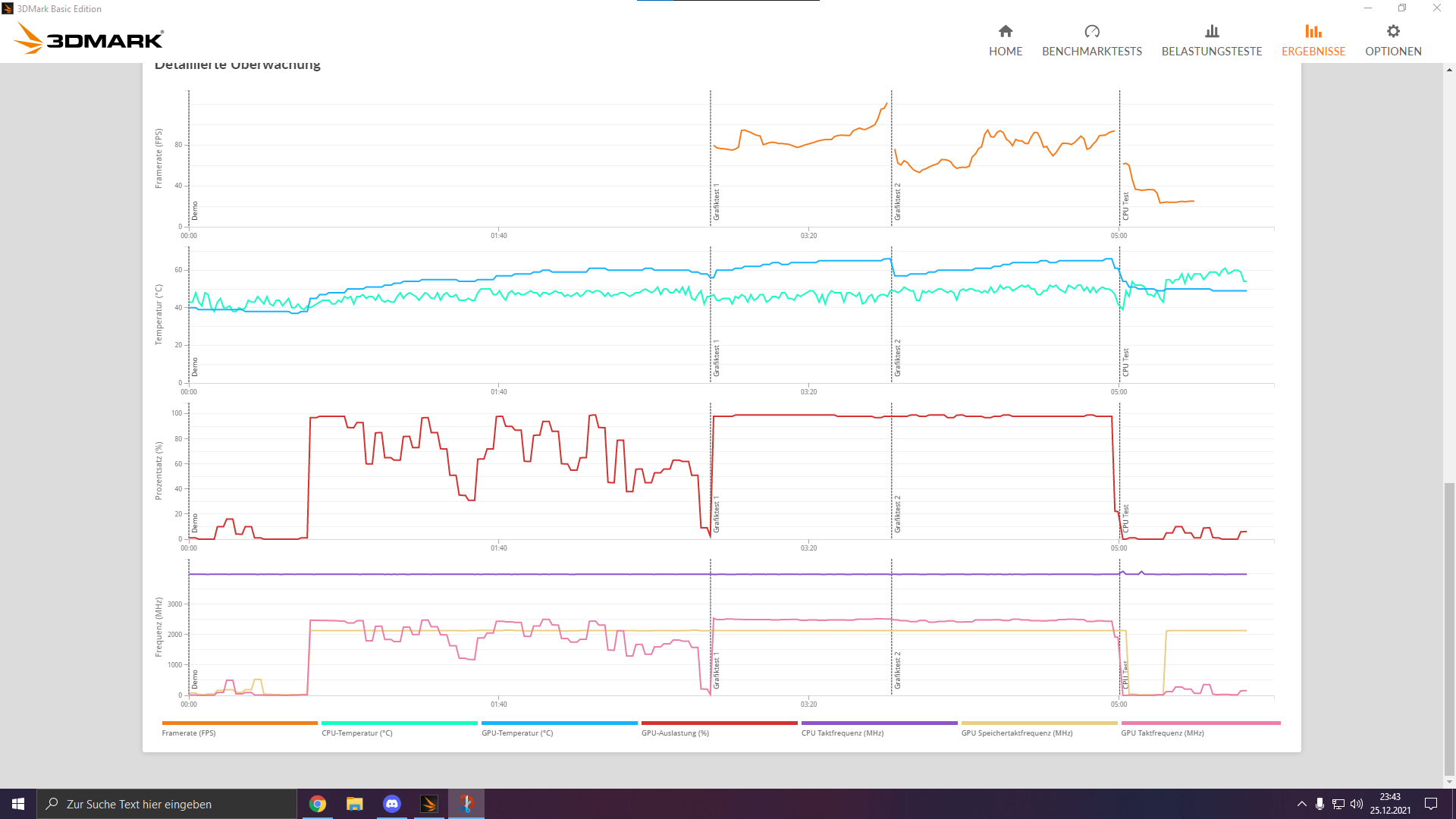Viewport: 1456px width, 819px height.
Task: Switch to the BENCHMARKTESTS tab label
Action: click(1092, 52)
